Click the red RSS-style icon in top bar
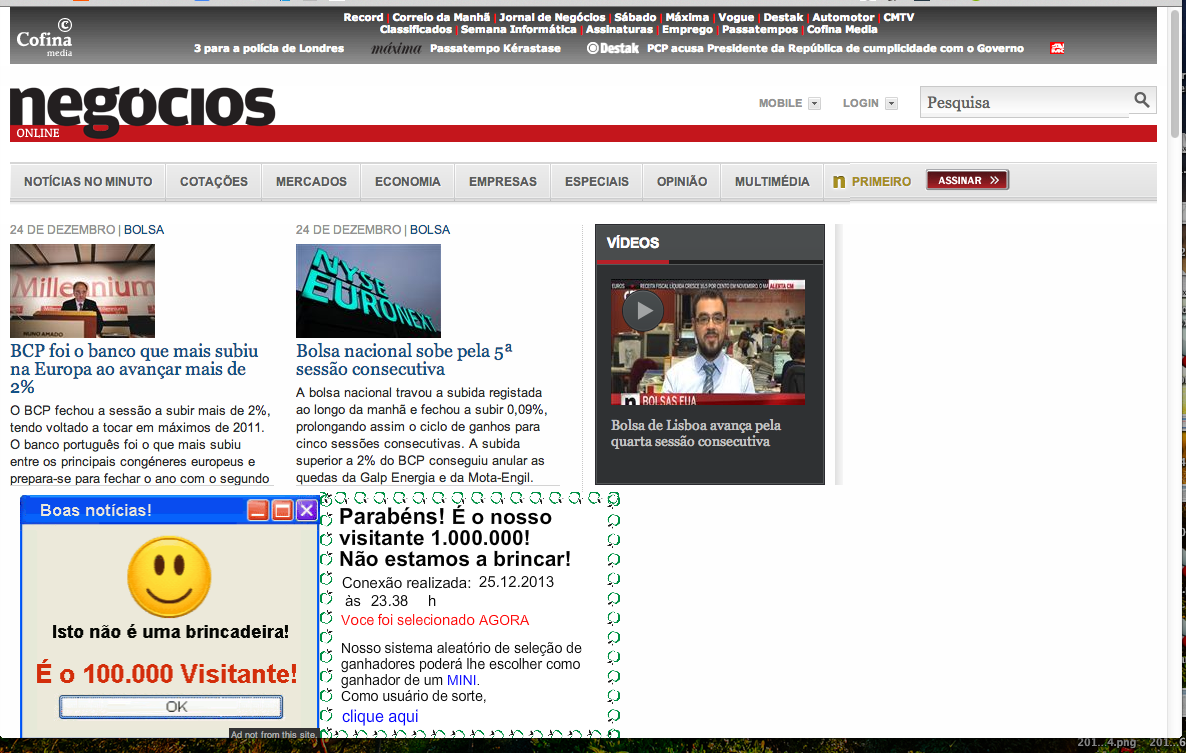This screenshot has width=1186, height=753. point(1057,48)
